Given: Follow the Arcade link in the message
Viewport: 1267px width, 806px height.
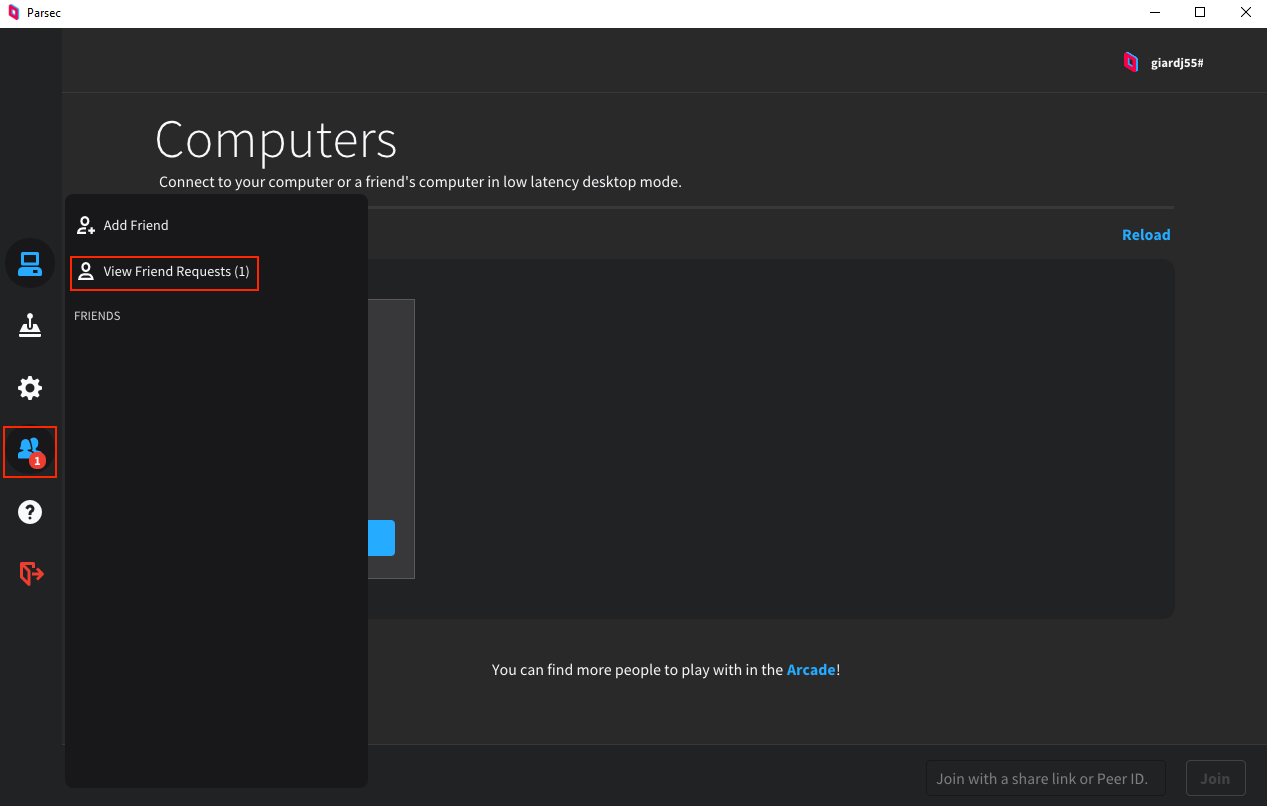Looking at the screenshot, I should click(x=811, y=670).
